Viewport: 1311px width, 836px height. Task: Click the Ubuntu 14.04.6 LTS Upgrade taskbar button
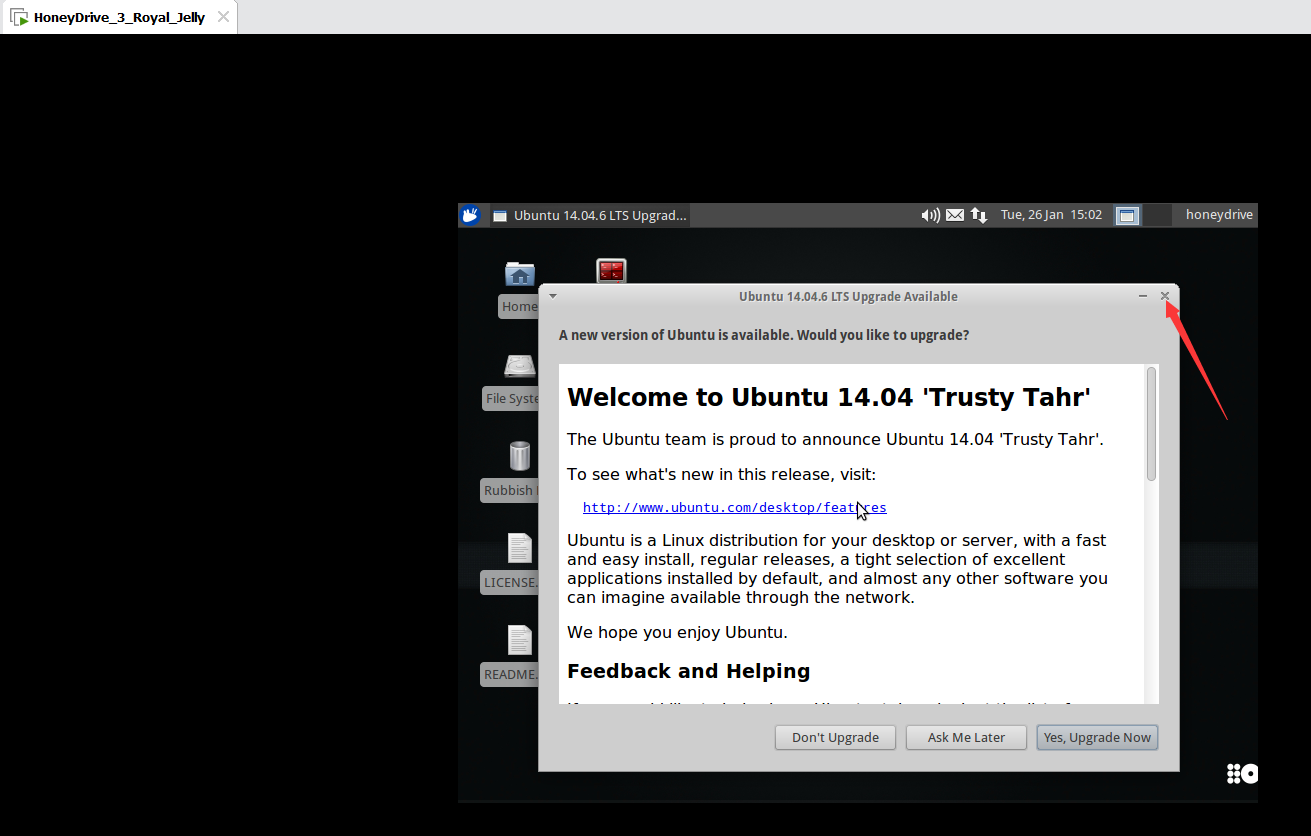pos(590,215)
